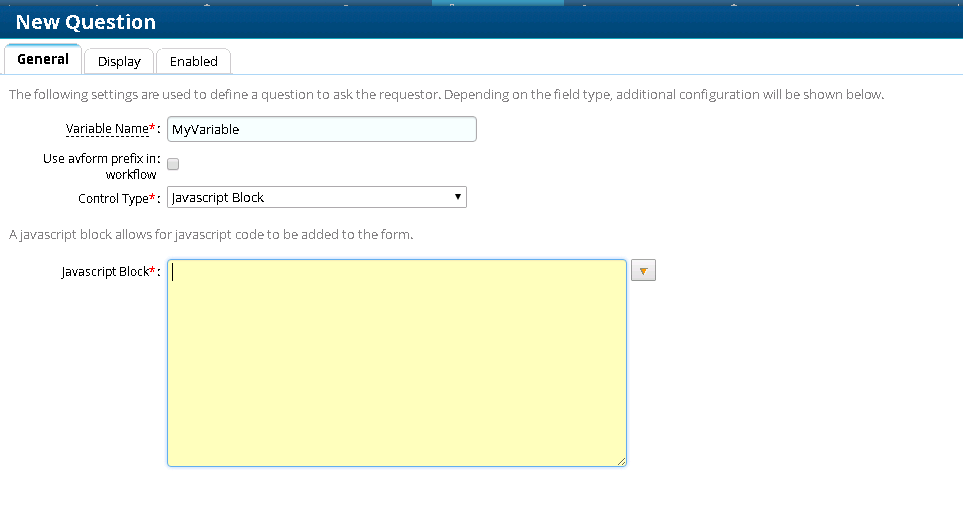Switch to the General tab
Screen dimensions: 963x510
[x=43, y=59]
